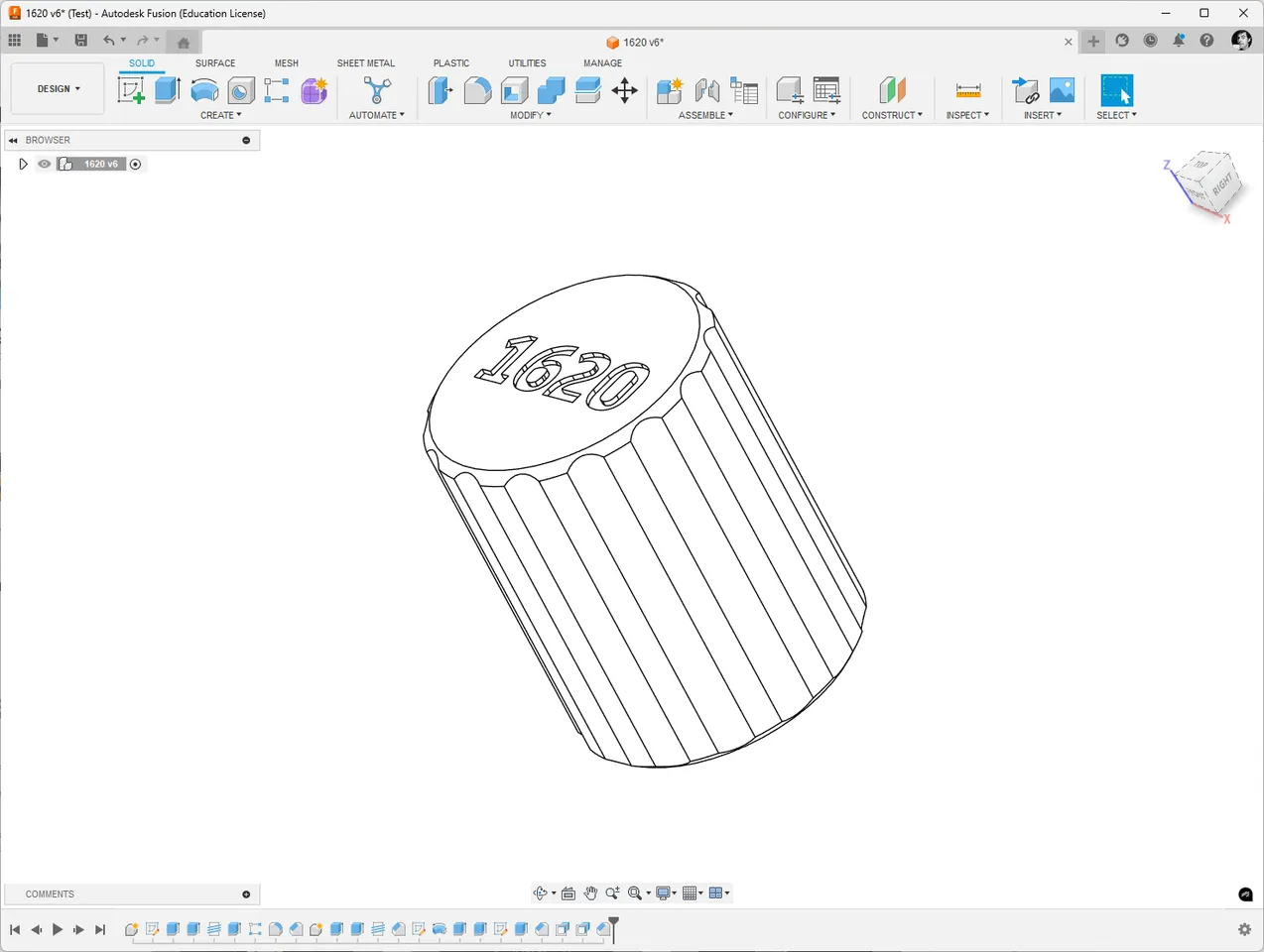Open the Sheet Metal tab
The height and width of the screenshot is (952, 1264).
point(366,62)
